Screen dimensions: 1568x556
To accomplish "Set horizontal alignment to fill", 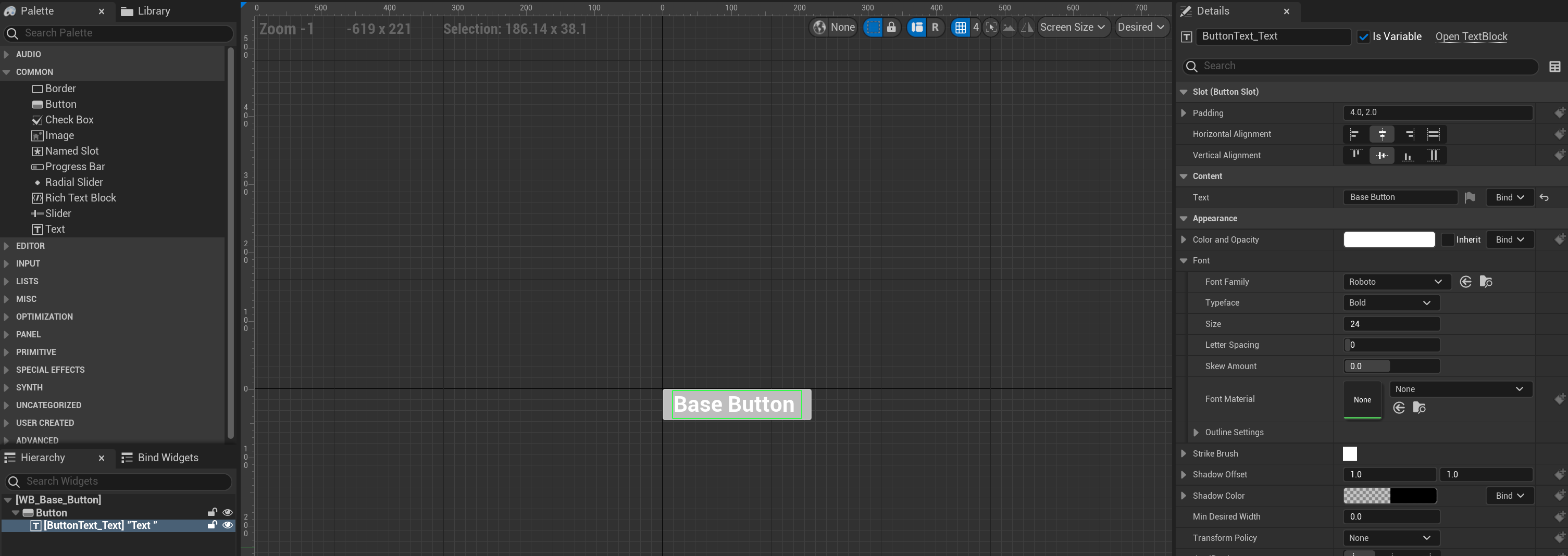I will coord(1434,134).
